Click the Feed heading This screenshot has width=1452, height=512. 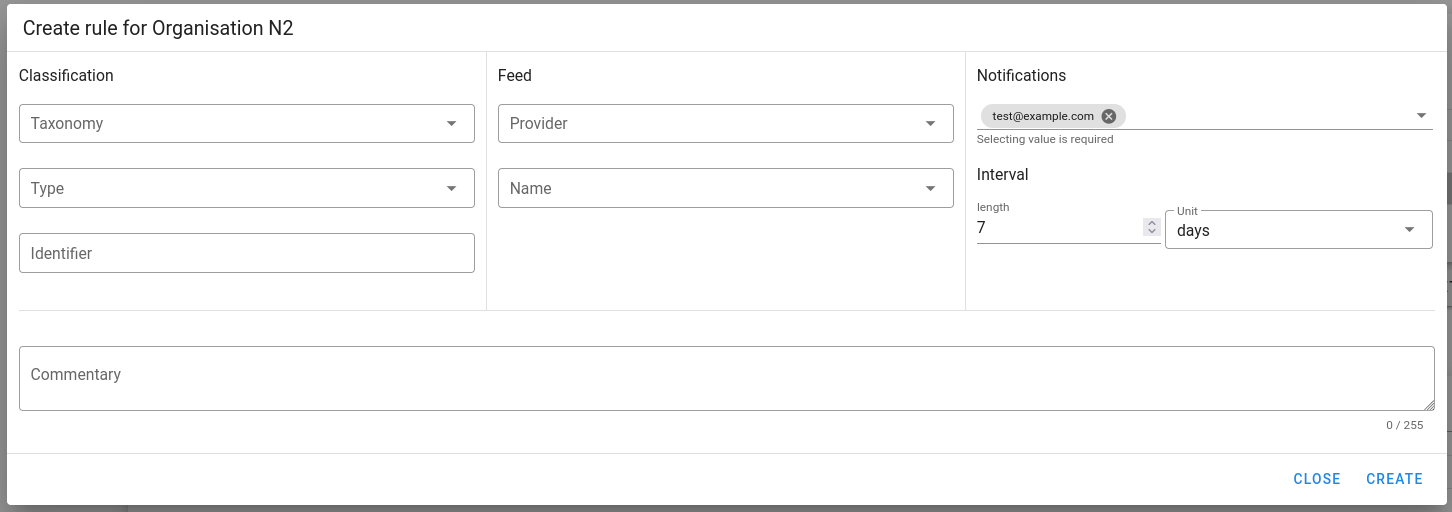[515, 75]
